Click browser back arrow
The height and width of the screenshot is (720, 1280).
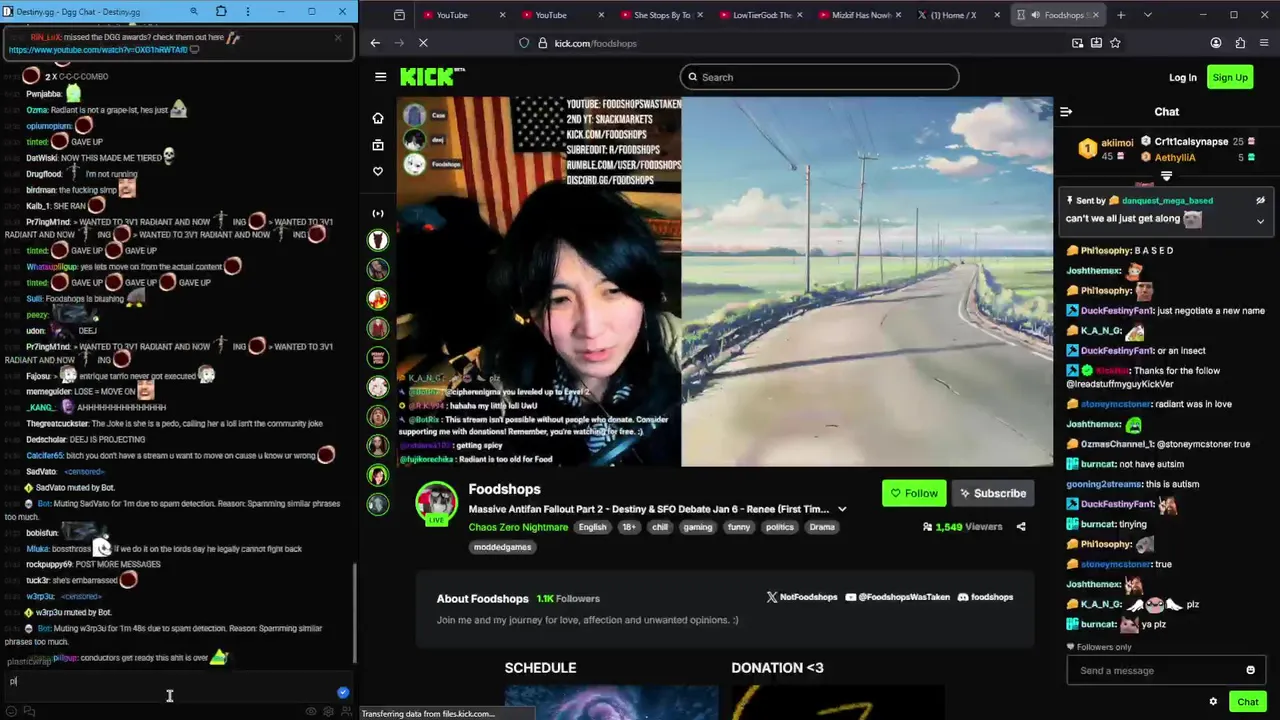(x=375, y=43)
